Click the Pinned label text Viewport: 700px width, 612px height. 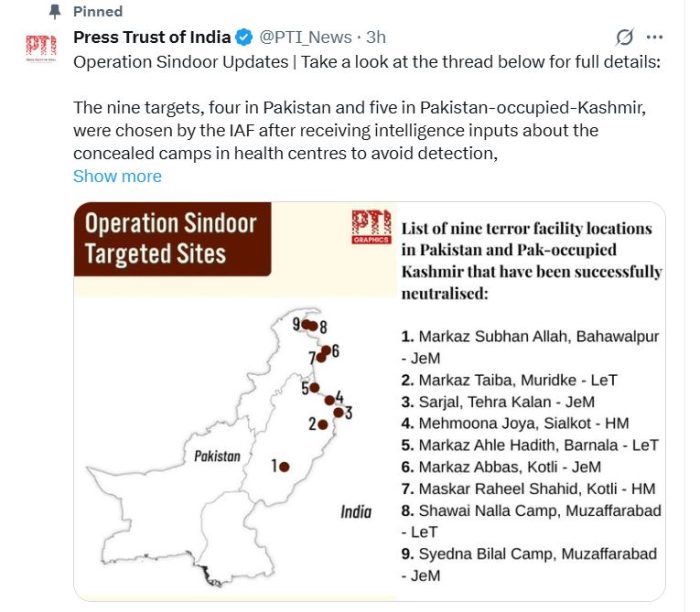coord(98,12)
